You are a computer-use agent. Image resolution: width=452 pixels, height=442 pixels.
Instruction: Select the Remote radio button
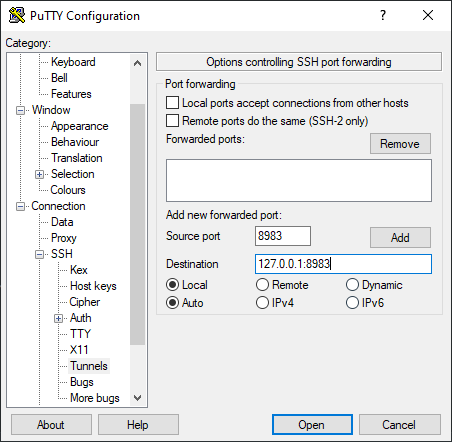coord(262,285)
